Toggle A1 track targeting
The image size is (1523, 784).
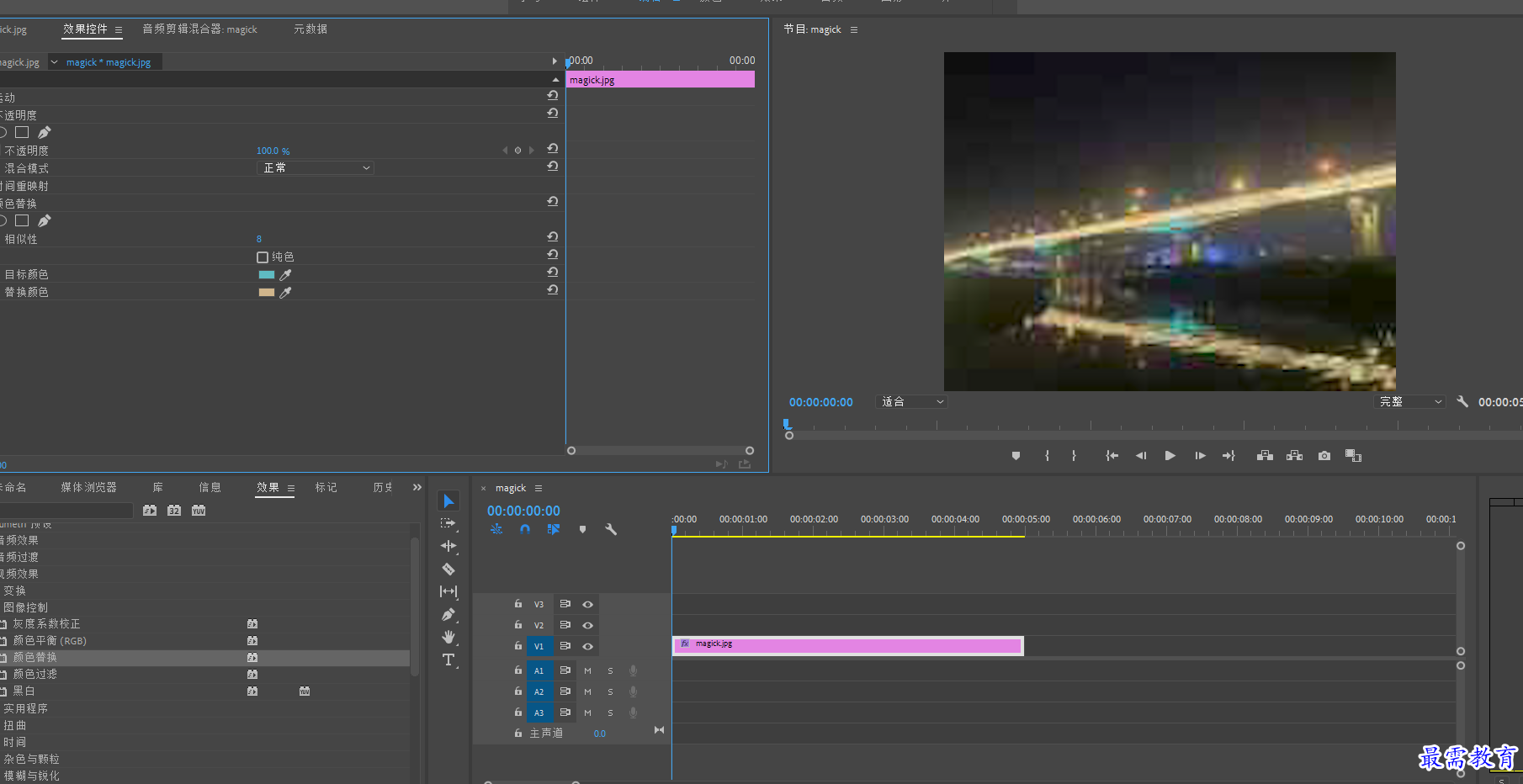tap(539, 670)
